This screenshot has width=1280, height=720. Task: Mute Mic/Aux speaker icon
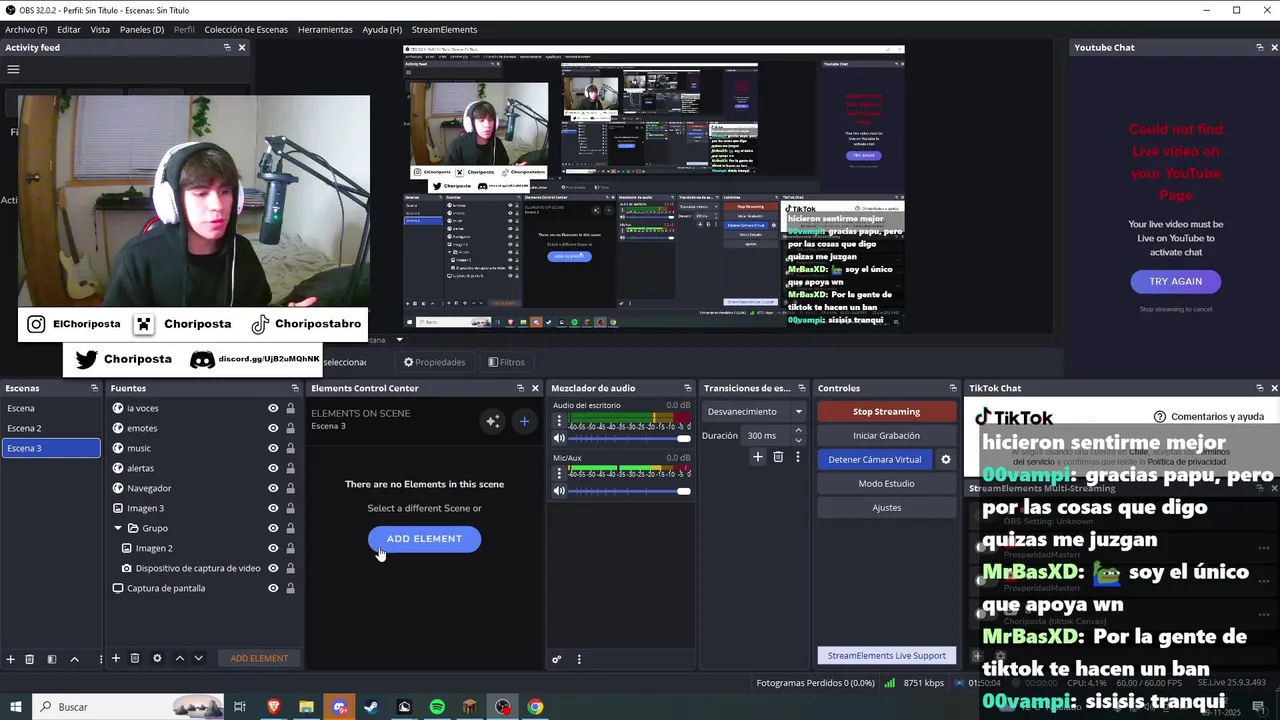(559, 490)
